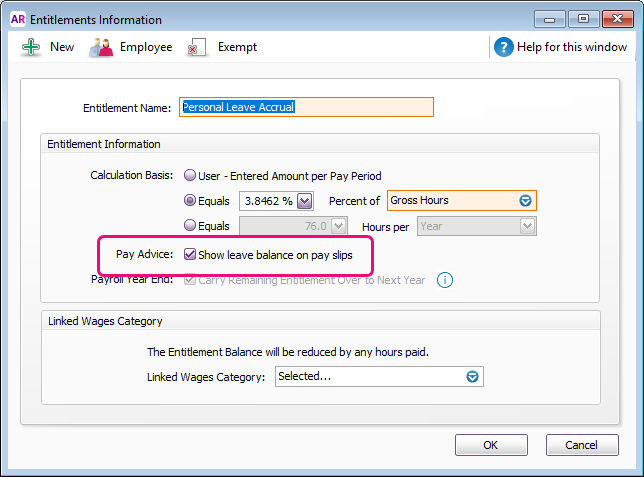
Task: Click the Entitlement Name text field
Action: coord(306,107)
